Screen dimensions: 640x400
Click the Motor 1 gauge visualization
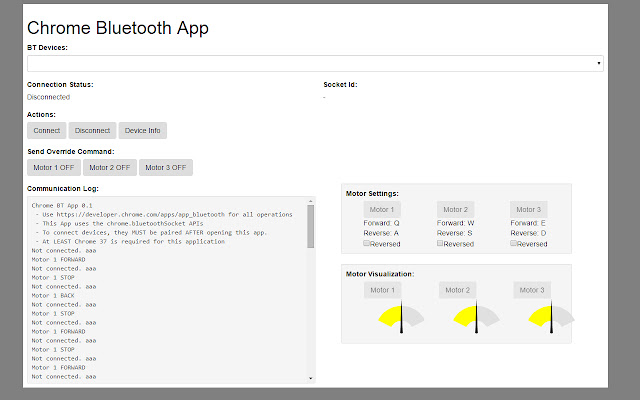[401, 317]
